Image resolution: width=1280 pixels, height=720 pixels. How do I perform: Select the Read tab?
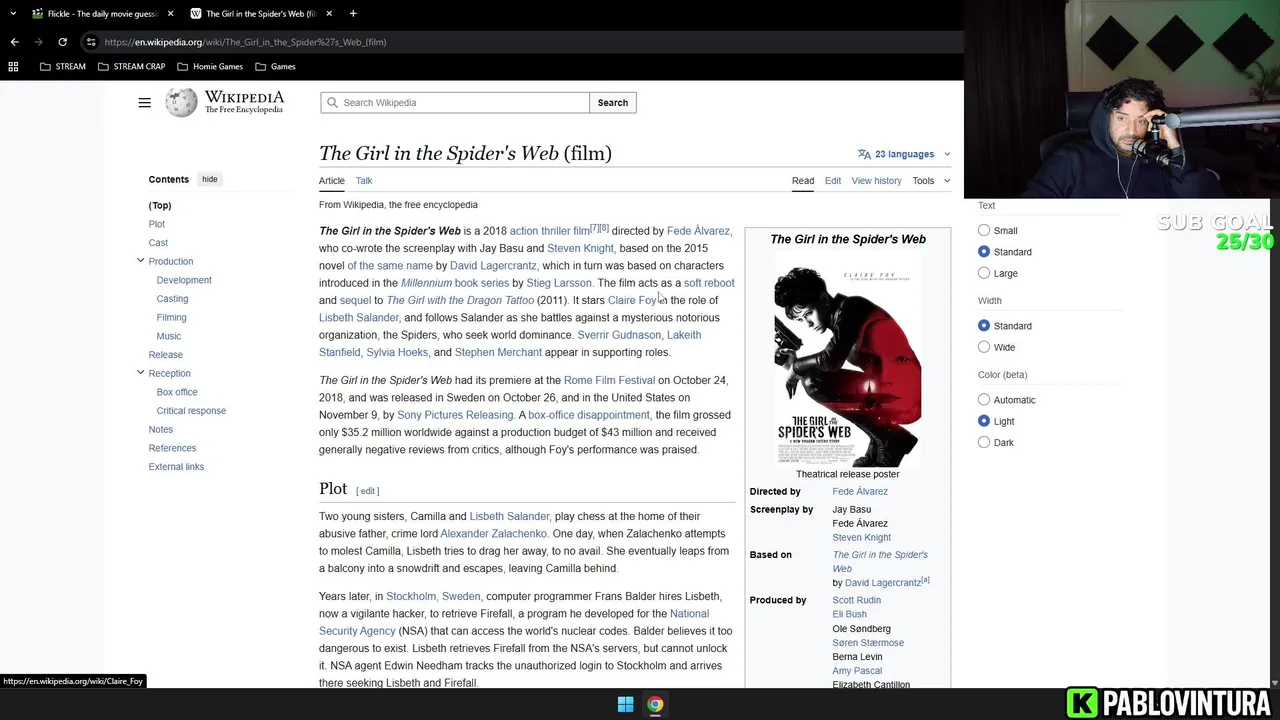click(x=803, y=181)
